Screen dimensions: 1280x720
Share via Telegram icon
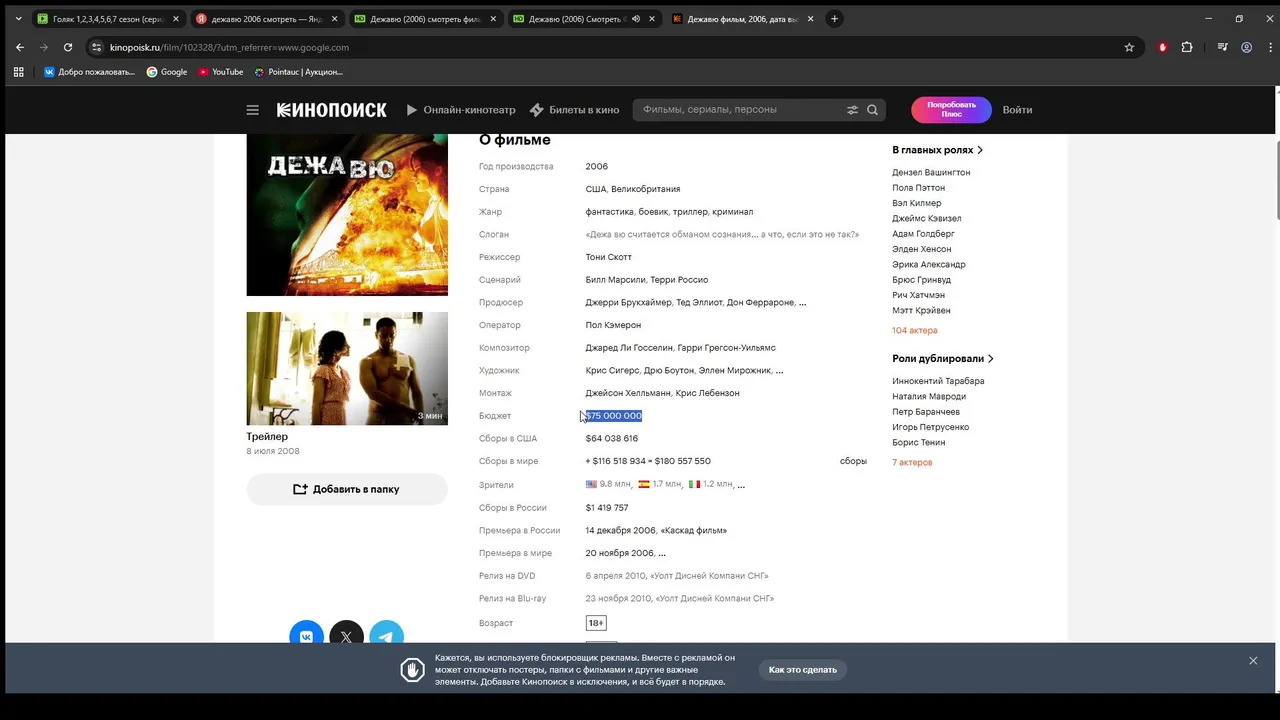pos(386,636)
